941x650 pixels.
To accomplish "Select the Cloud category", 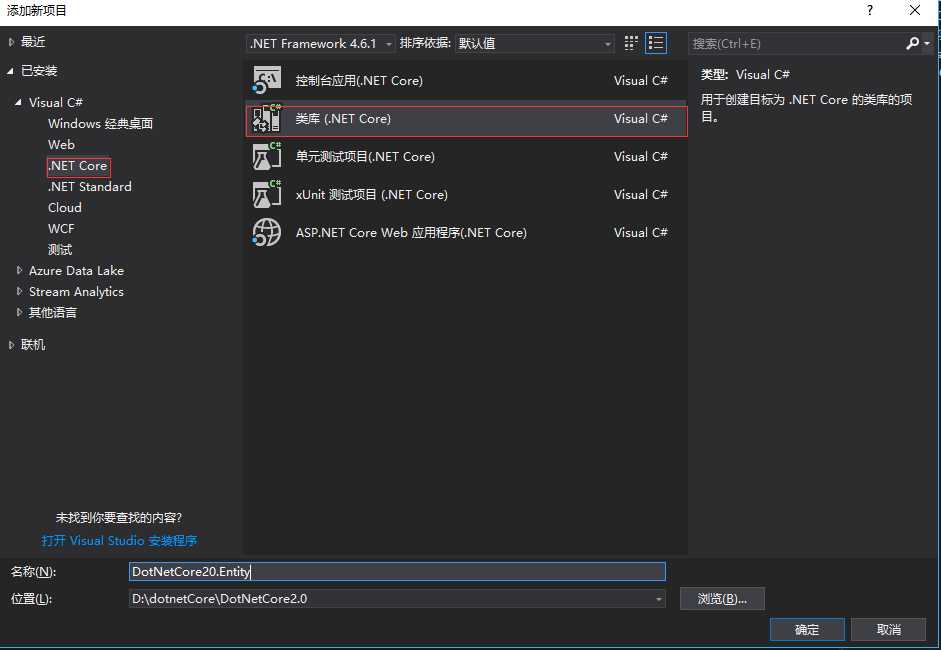I will [65, 208].
